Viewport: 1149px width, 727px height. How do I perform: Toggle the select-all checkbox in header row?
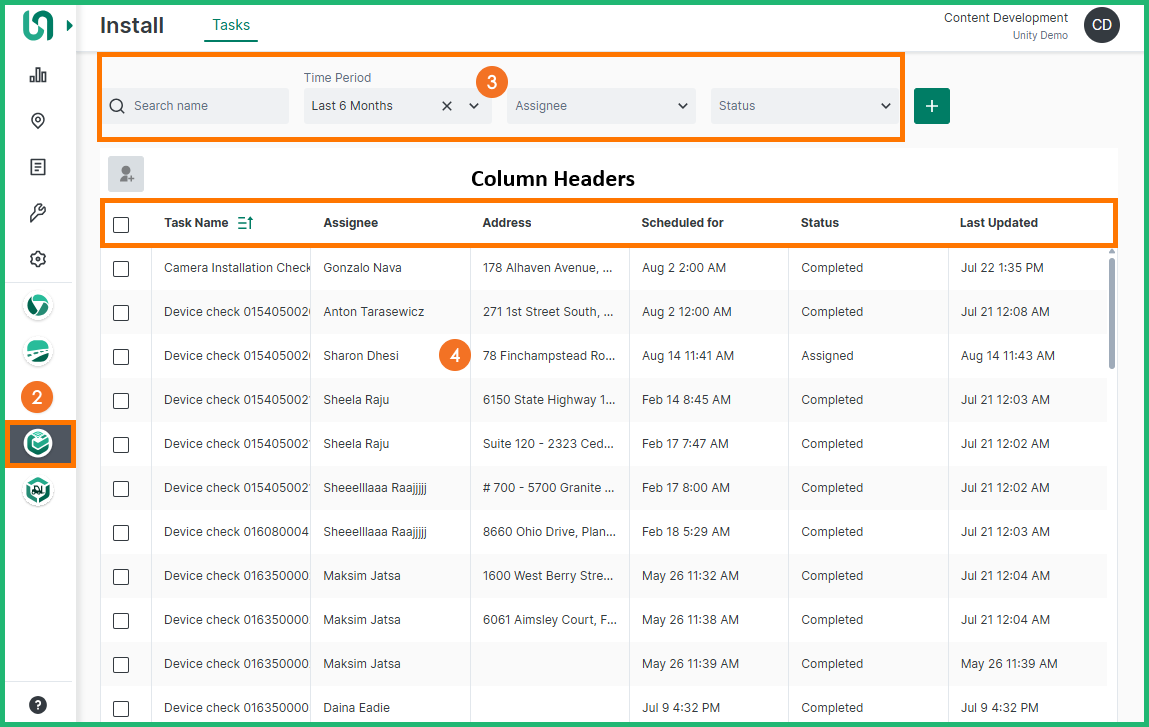(x=121, y=224)
